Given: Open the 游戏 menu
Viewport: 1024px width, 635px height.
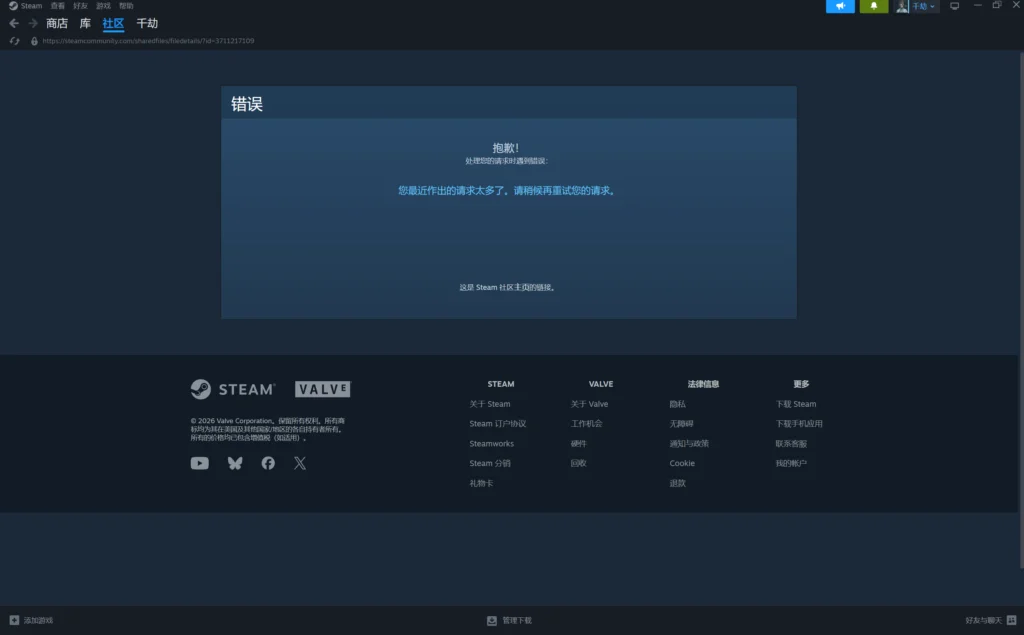Looking at the screenshot, I should [103, 6].
